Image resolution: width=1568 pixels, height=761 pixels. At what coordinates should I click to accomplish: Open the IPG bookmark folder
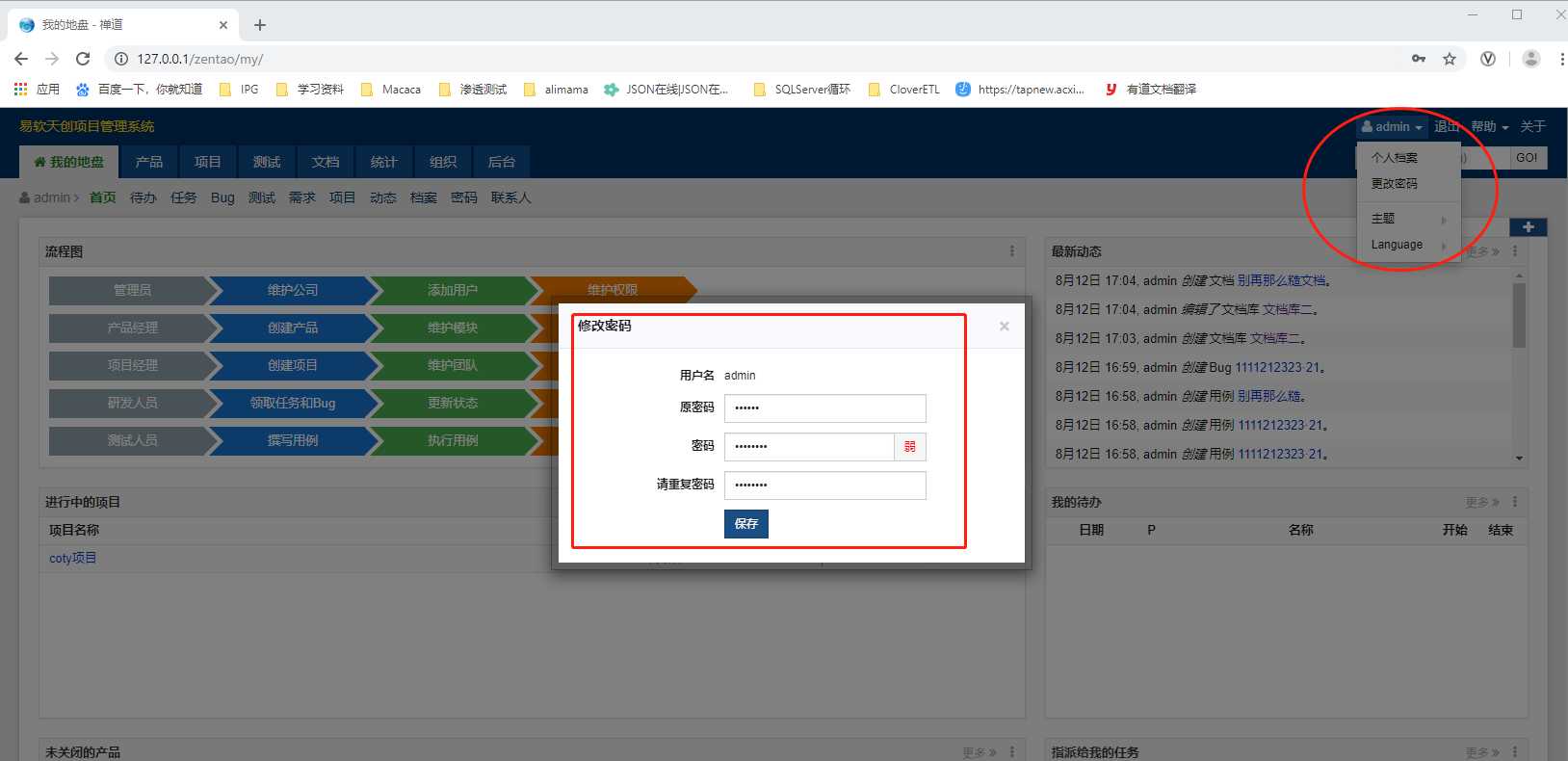(x=239, y=89)
